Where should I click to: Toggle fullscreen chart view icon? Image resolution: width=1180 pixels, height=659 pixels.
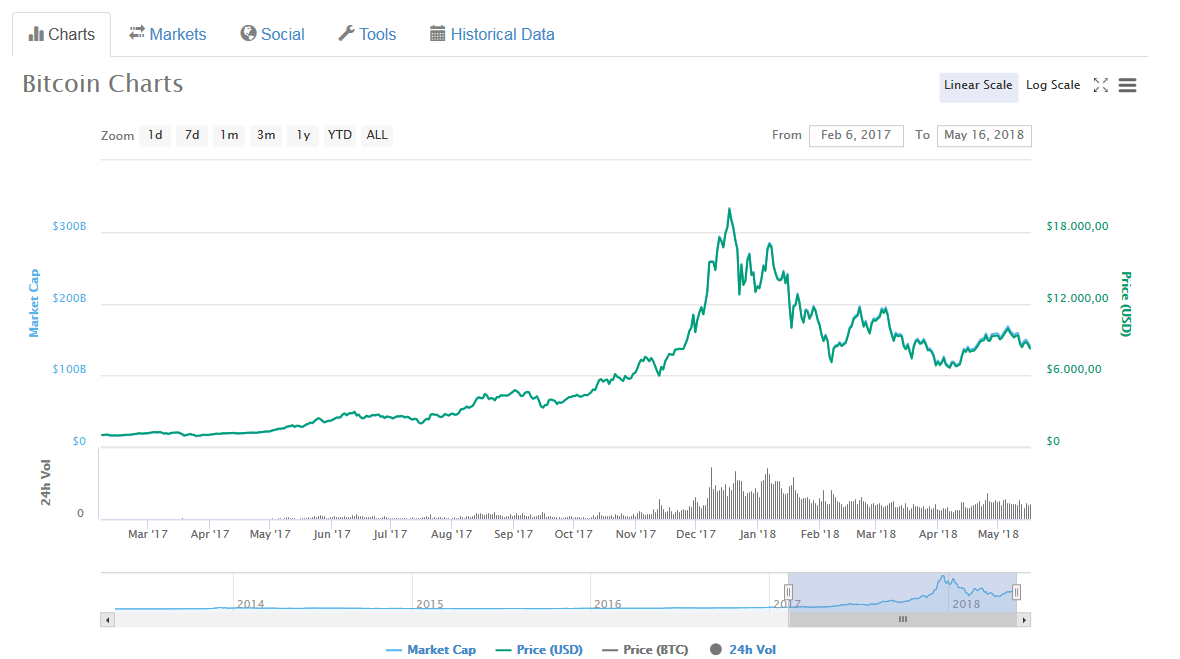click(1100, 85)
